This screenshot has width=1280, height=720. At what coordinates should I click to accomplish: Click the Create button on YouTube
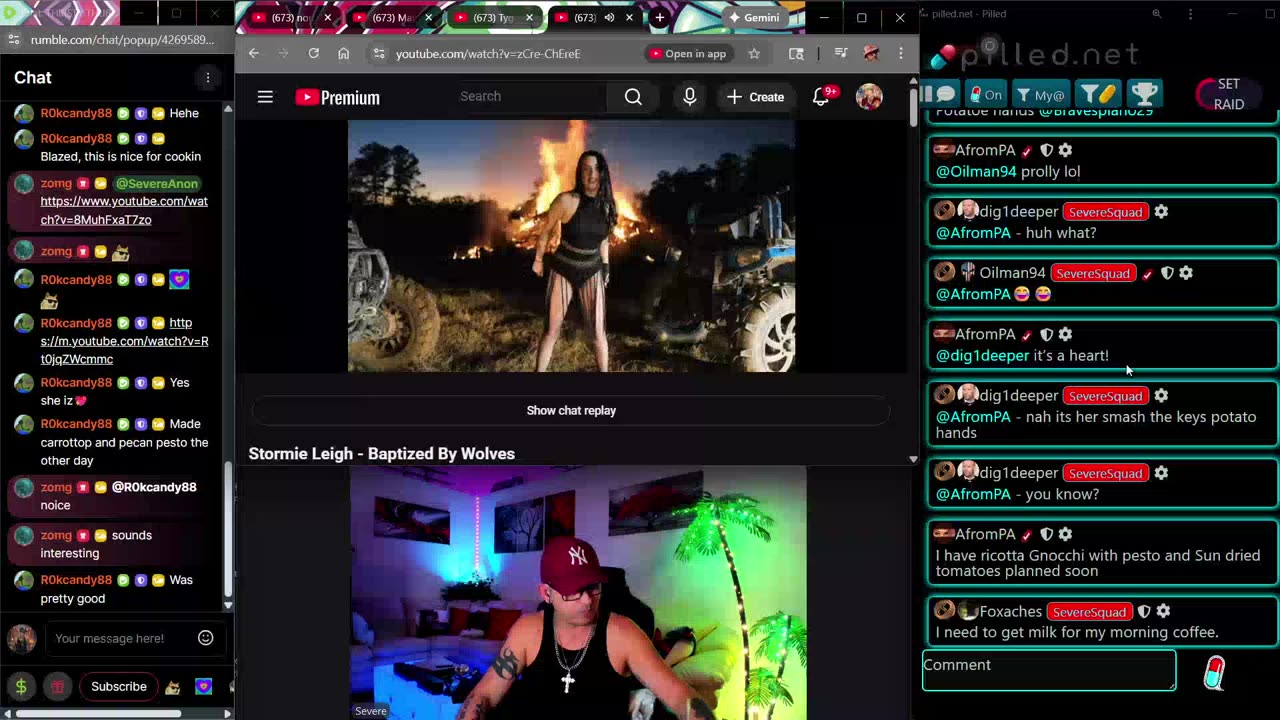(756, 97)
